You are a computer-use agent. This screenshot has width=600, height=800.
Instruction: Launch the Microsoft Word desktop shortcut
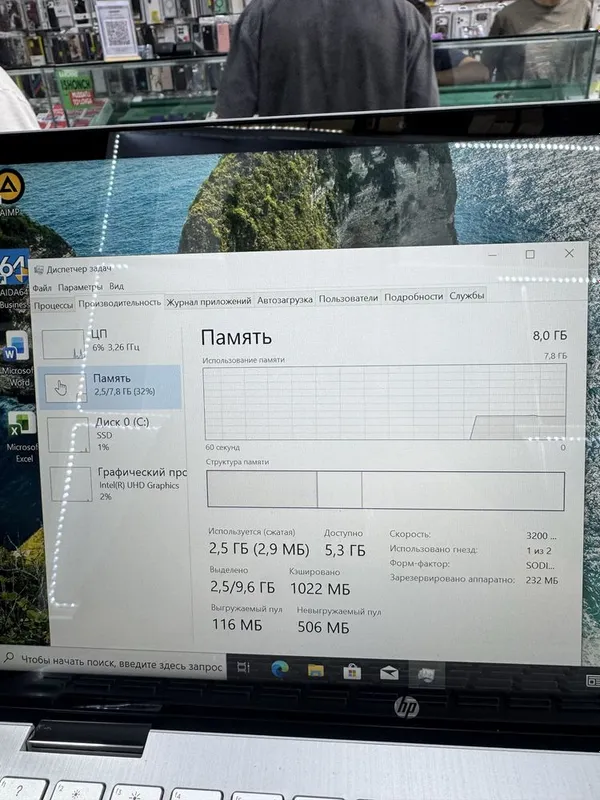click(18, 358)
